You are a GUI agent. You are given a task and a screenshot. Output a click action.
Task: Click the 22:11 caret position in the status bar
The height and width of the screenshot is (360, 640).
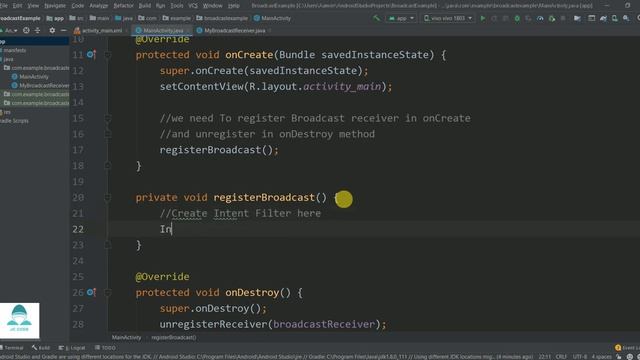coord(544,357)
